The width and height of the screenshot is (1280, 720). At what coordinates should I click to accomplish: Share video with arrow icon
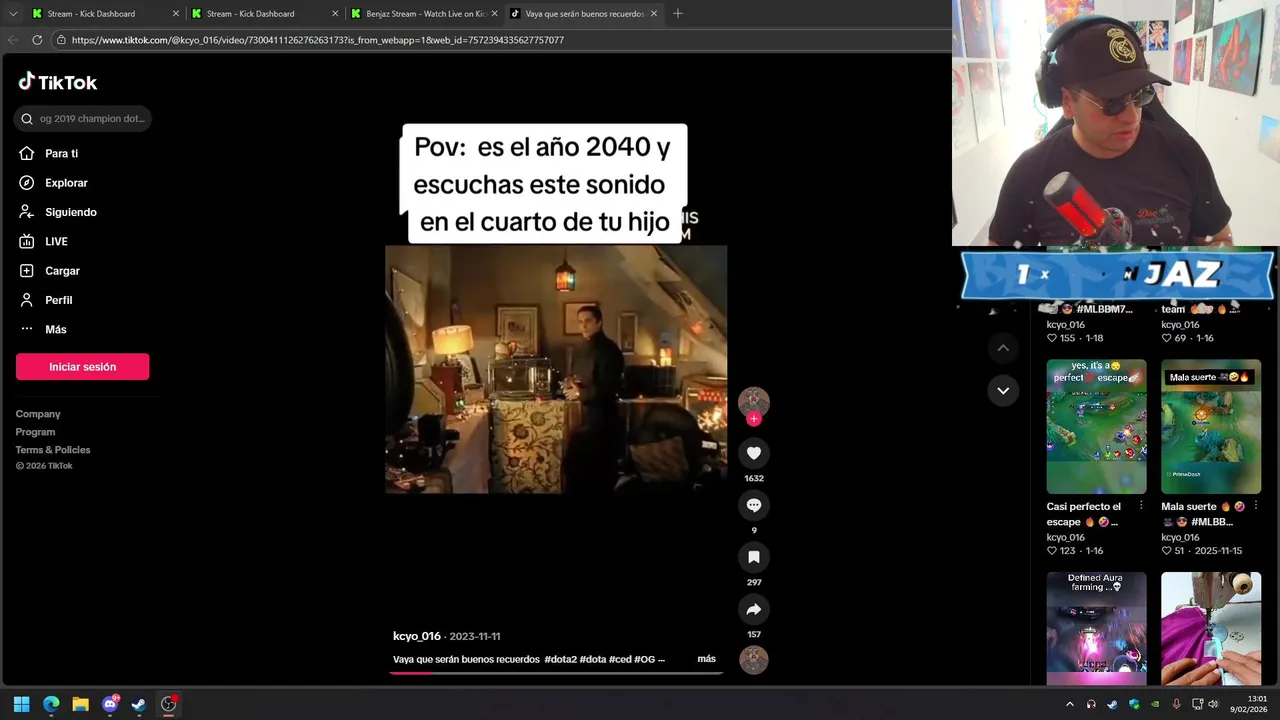coord(754,609)
